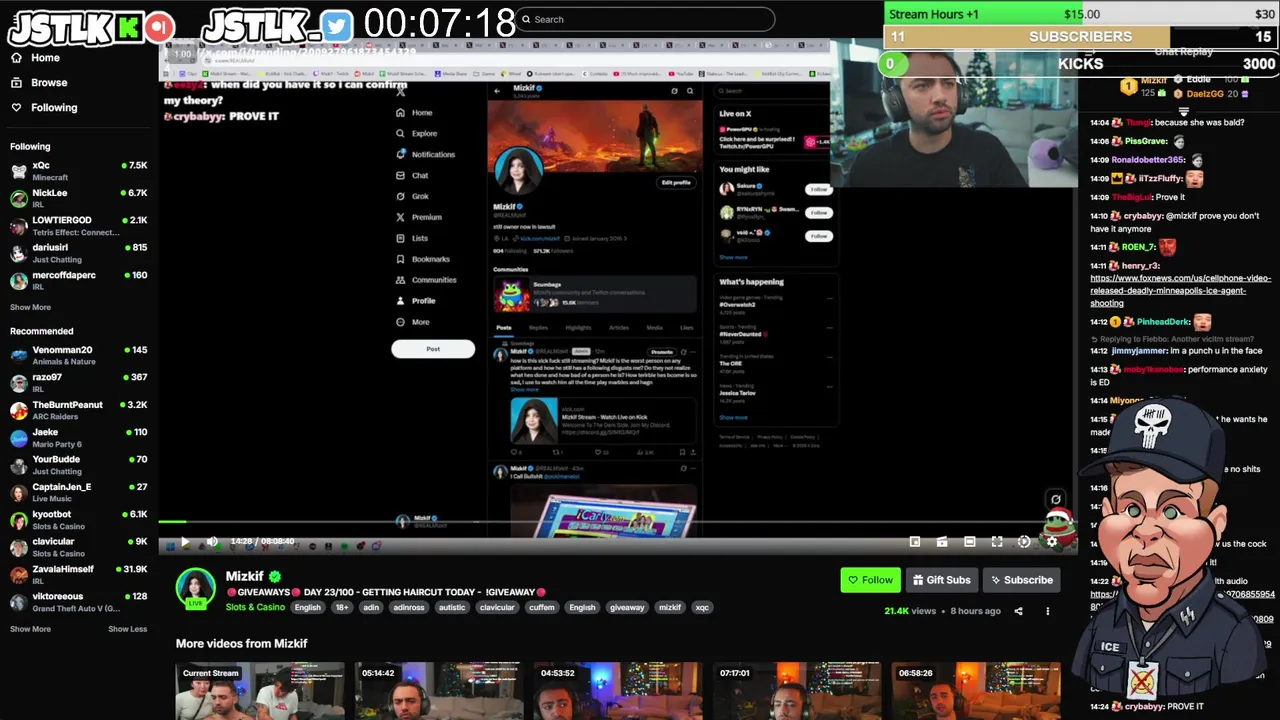
Task: Click Ronaldobetter365 username in chat
Action: pos(1148,160)
